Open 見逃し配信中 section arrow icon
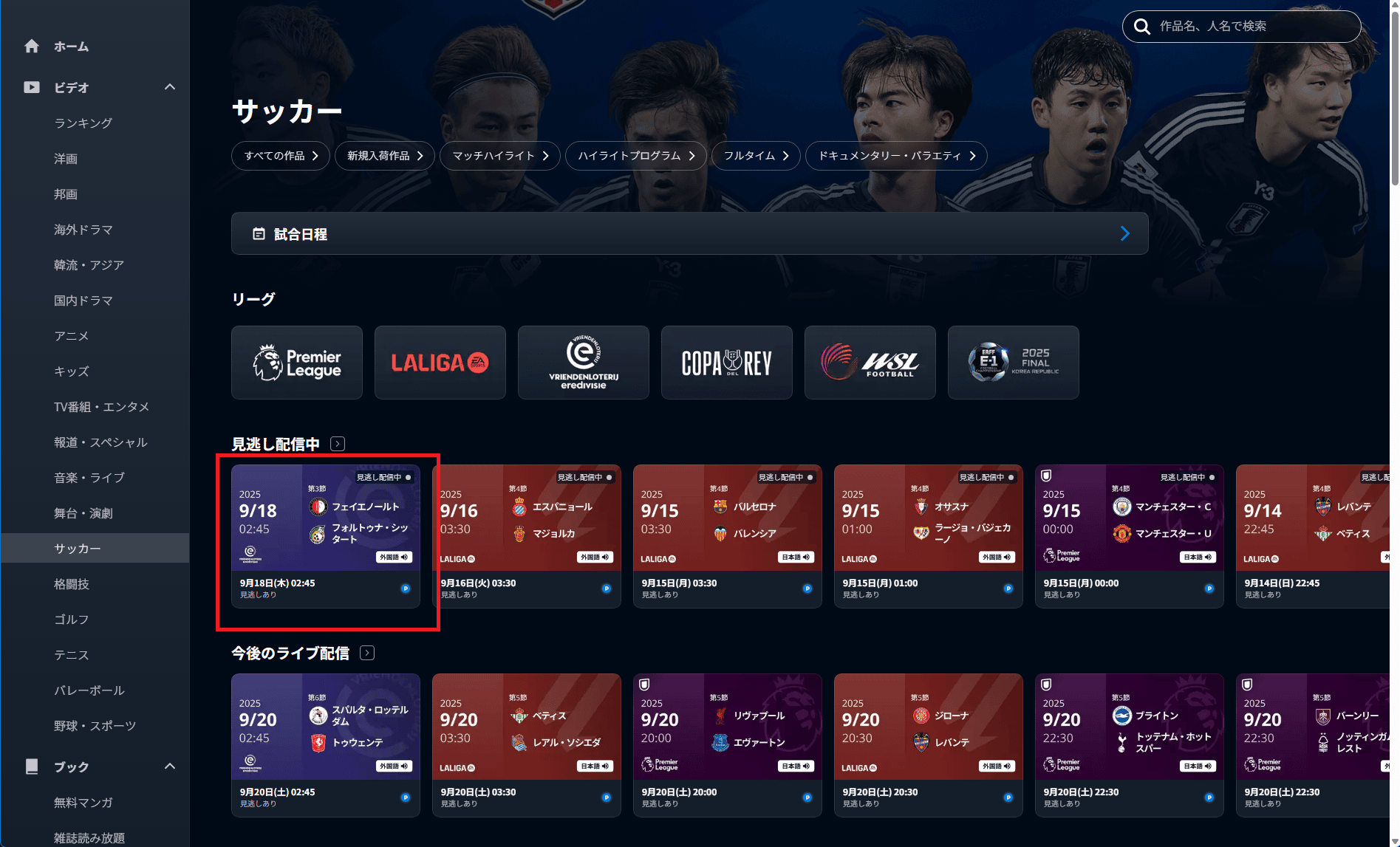This screenshot has width=1400, height=847. (338, 444)
